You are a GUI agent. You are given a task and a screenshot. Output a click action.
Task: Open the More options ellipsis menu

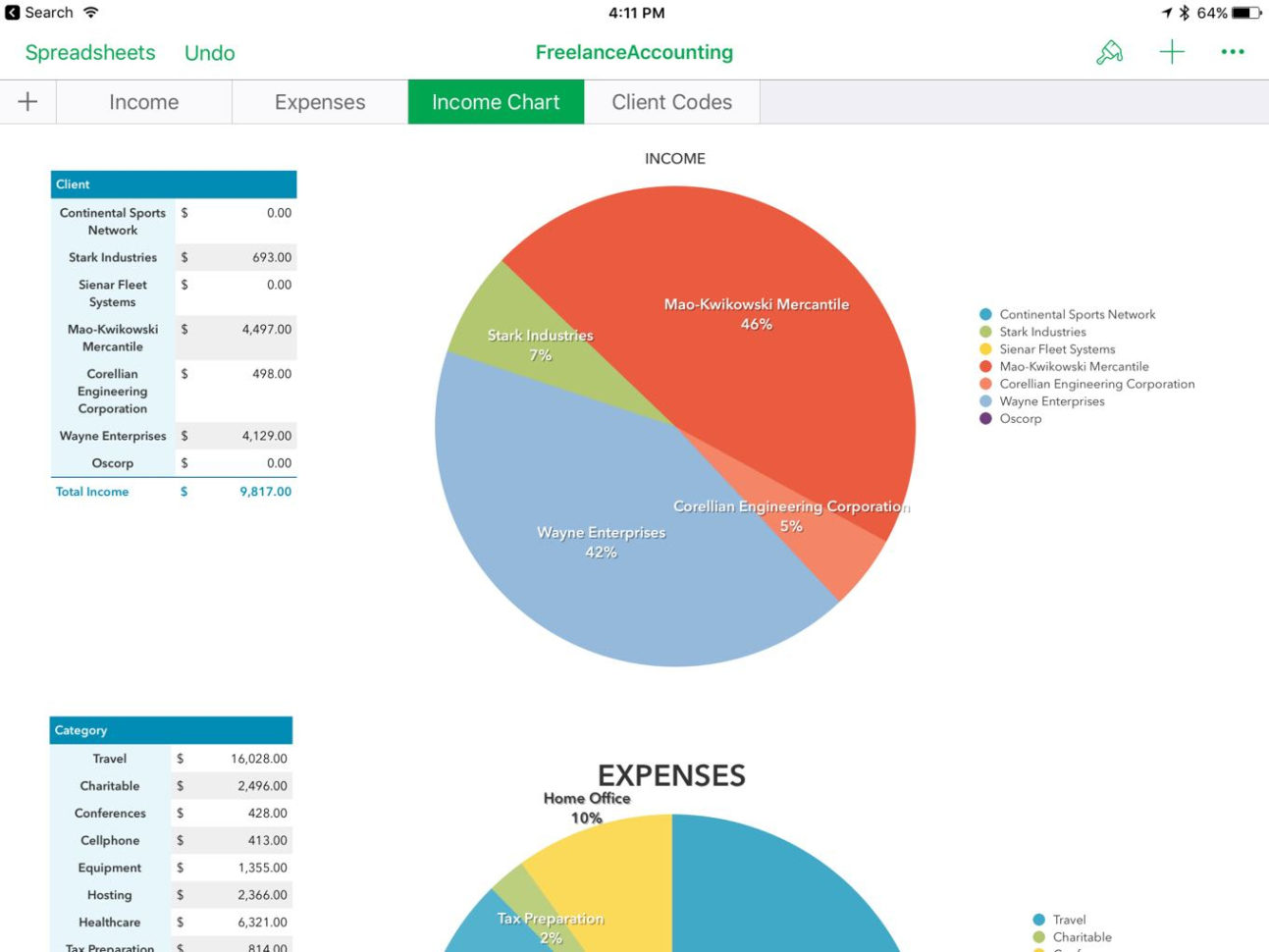[1233, 52]
